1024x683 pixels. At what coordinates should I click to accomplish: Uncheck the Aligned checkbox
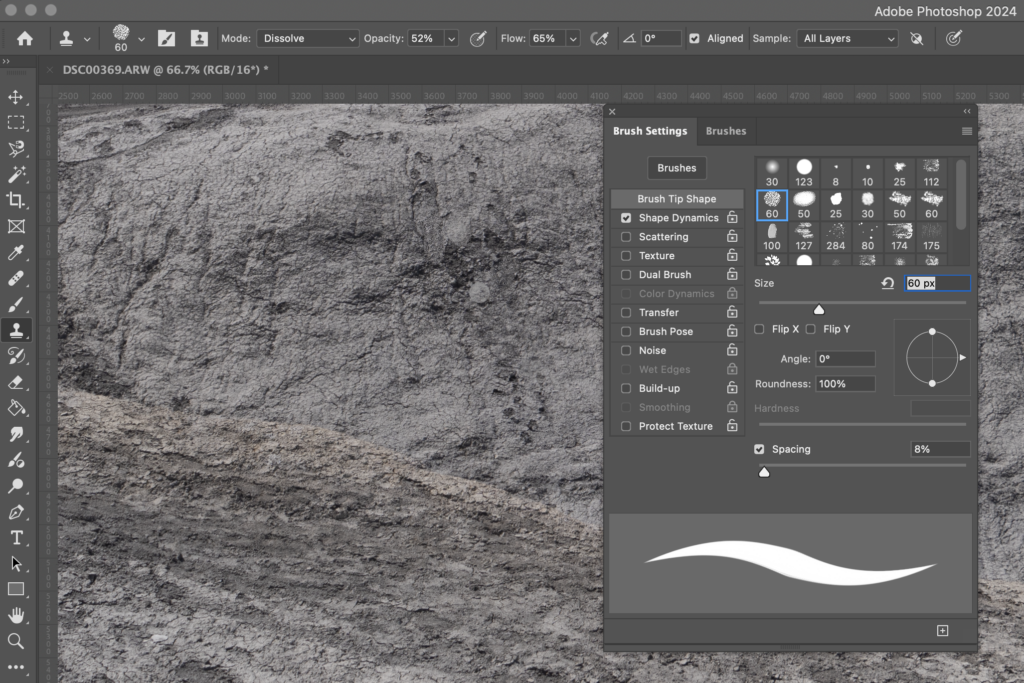pos(694,39)
